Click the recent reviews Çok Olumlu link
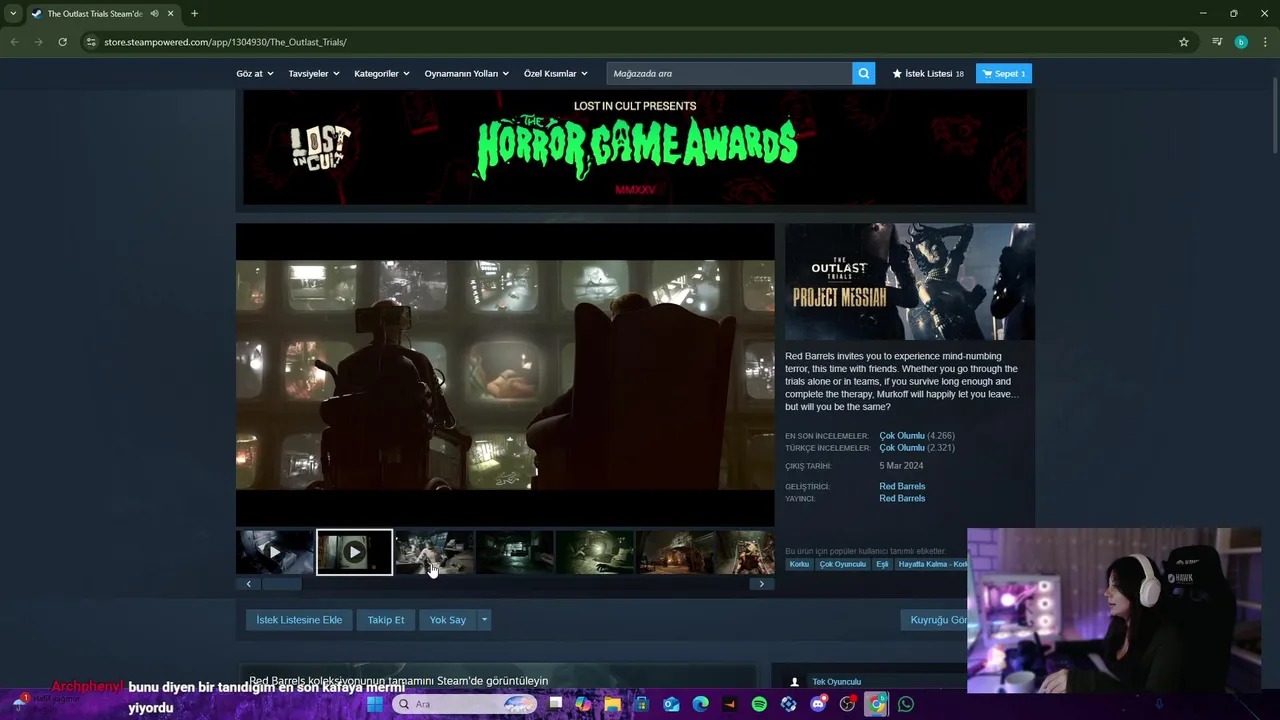This screenshot has width=1280, height=720. pos(902,436)
